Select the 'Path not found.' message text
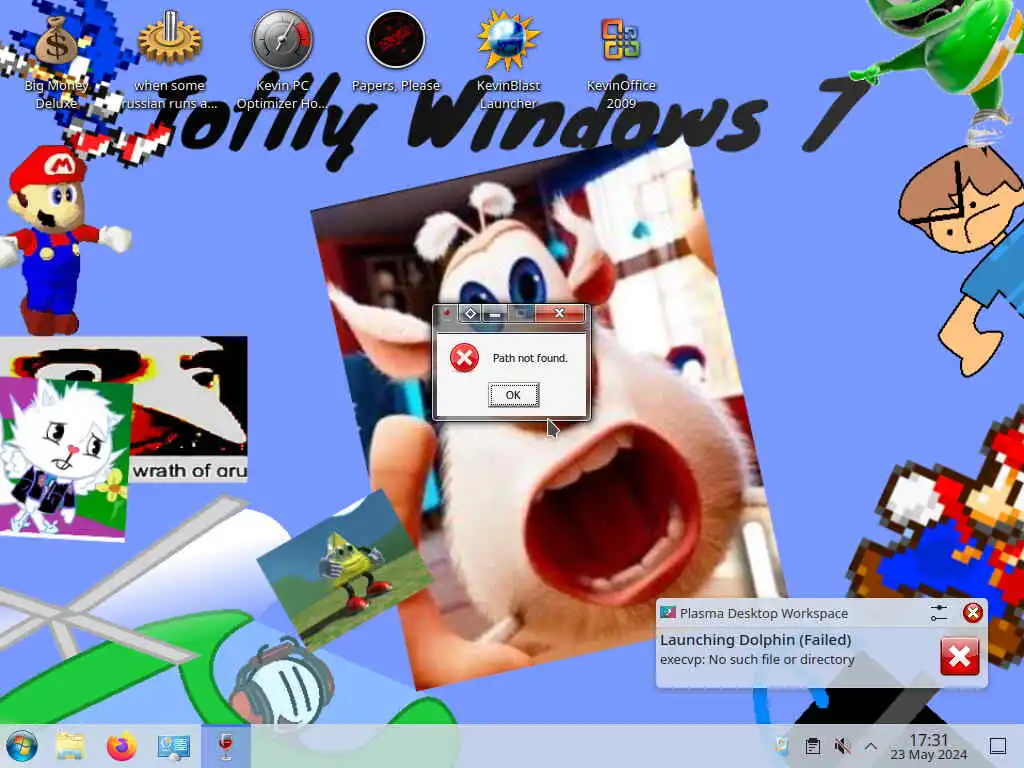This screenshot has height=768, width=1024. coord(530,358)
